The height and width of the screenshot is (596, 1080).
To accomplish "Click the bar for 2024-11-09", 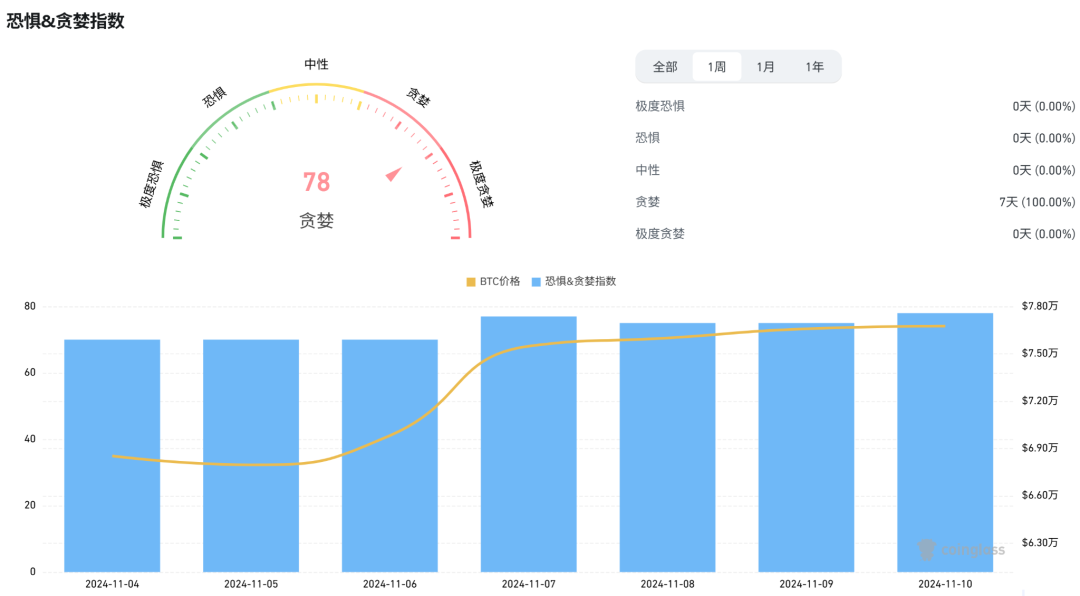I will coord(807,447).
